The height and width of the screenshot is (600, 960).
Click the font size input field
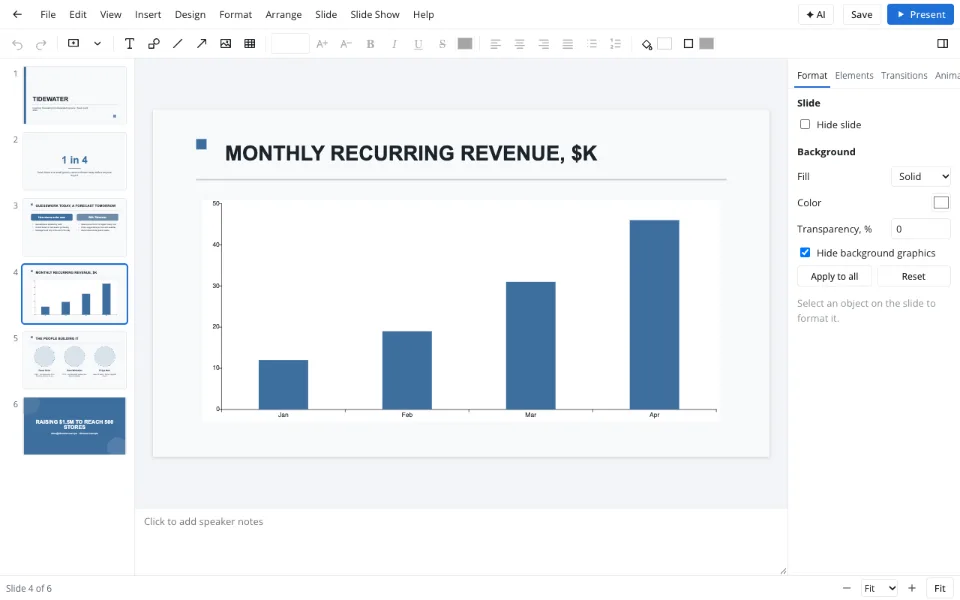(x=290, y=43)
